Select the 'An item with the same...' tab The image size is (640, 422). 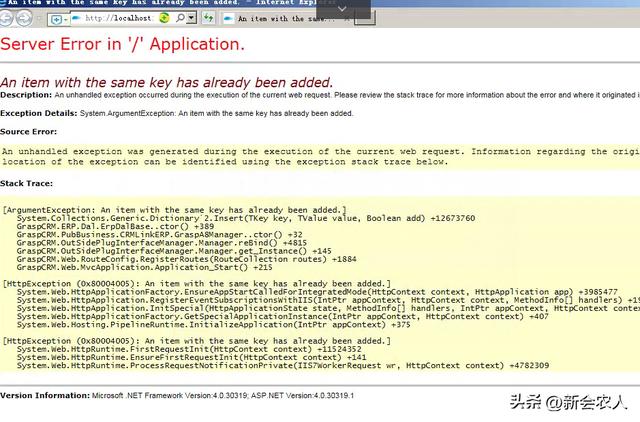click(x=286, y=19)
